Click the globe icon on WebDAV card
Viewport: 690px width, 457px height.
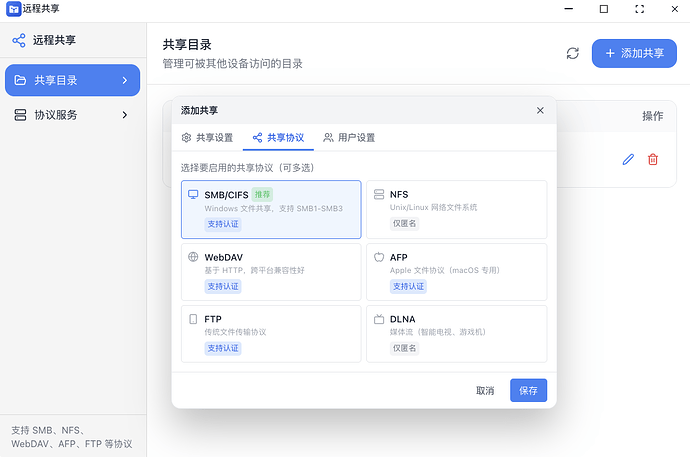tap(193, 257)
